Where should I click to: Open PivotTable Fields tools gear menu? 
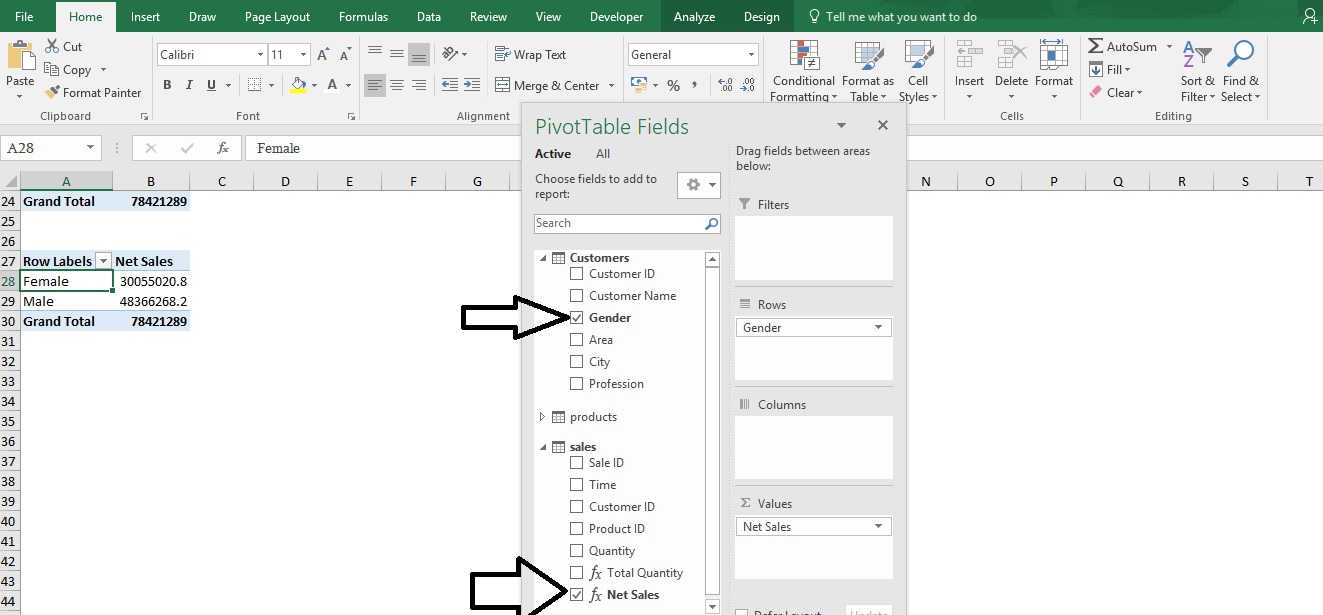coord(698,186)
